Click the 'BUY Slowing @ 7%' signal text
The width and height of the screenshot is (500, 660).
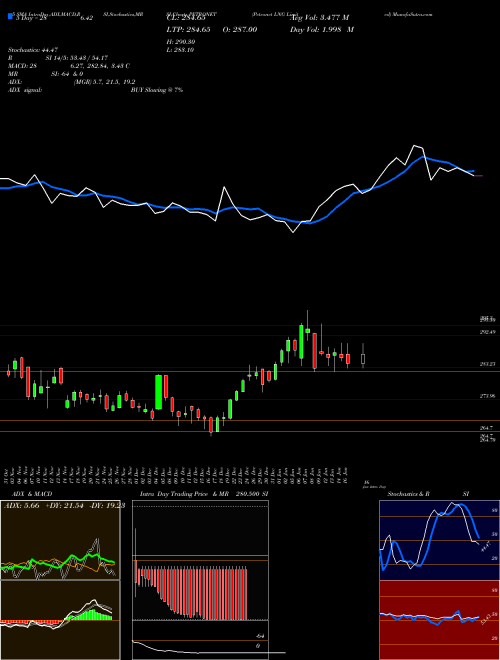(157, 90)
